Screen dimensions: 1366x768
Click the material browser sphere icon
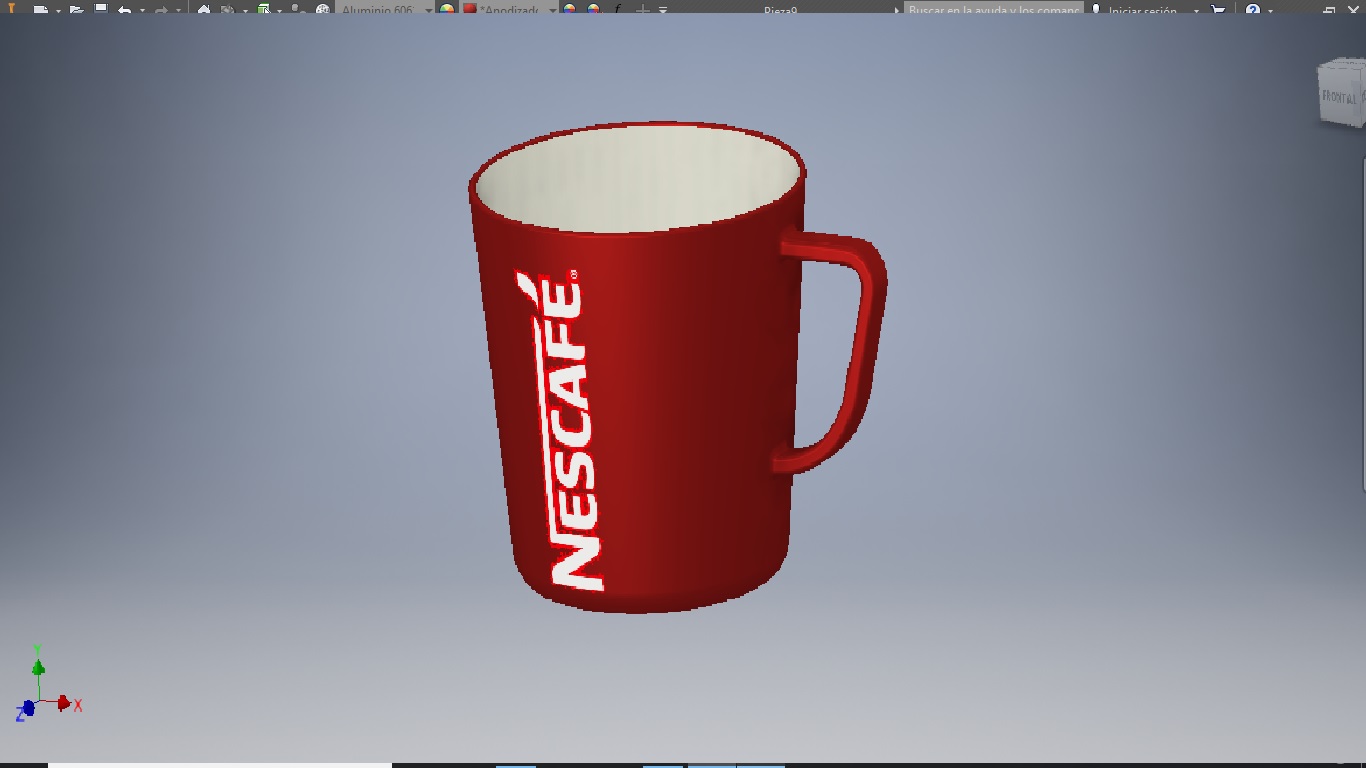pyautogui.click(x=447, y=9)
